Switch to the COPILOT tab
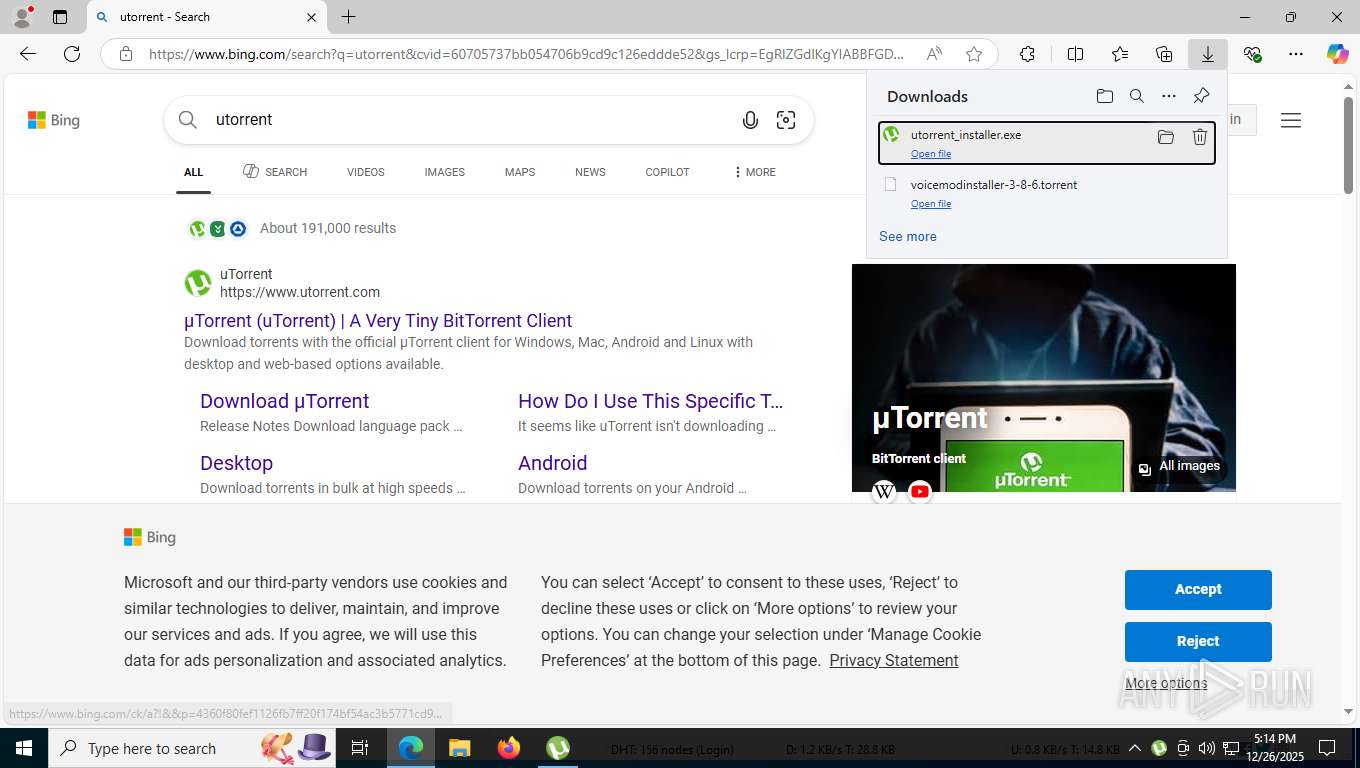 coord(667,172)
